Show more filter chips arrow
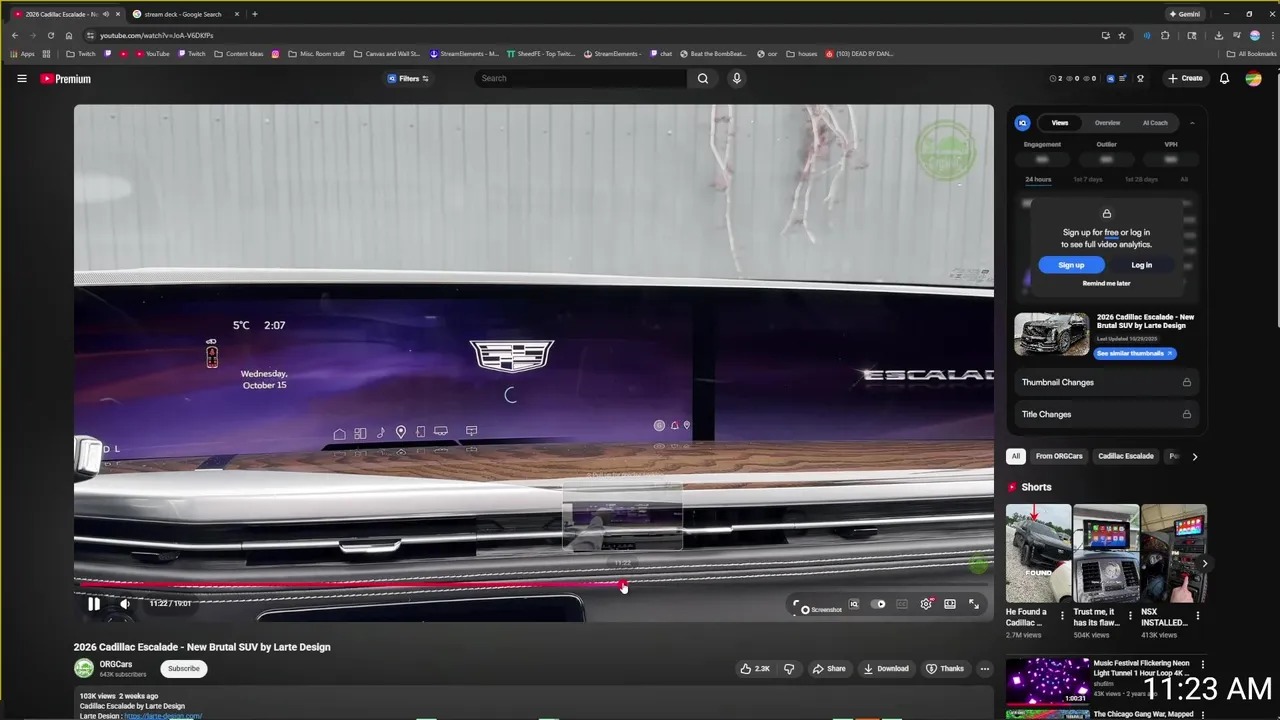Image resolution: width=1280 pixels, height=720 pixels. point(1194,456)
